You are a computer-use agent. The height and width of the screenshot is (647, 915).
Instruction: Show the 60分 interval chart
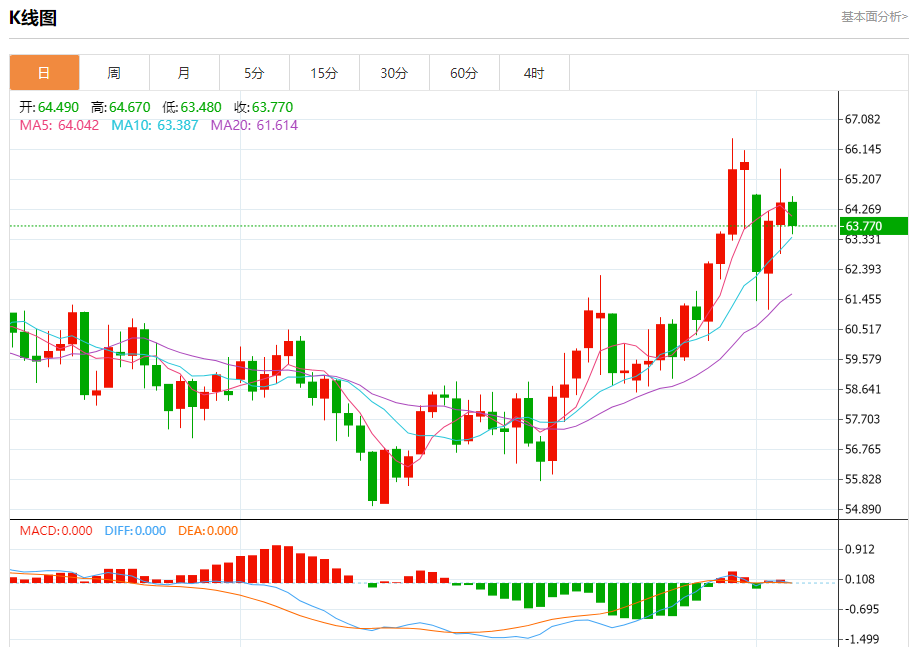click(x=464, y=73)
